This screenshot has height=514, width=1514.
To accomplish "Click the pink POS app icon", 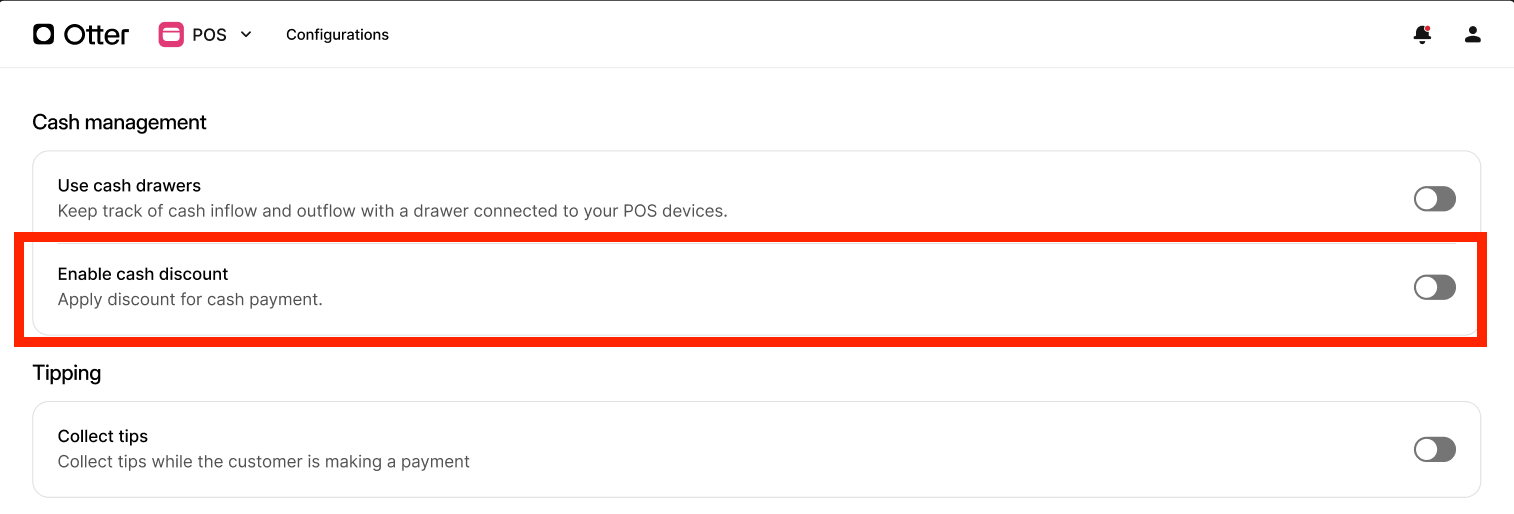I will pos(171,35).
